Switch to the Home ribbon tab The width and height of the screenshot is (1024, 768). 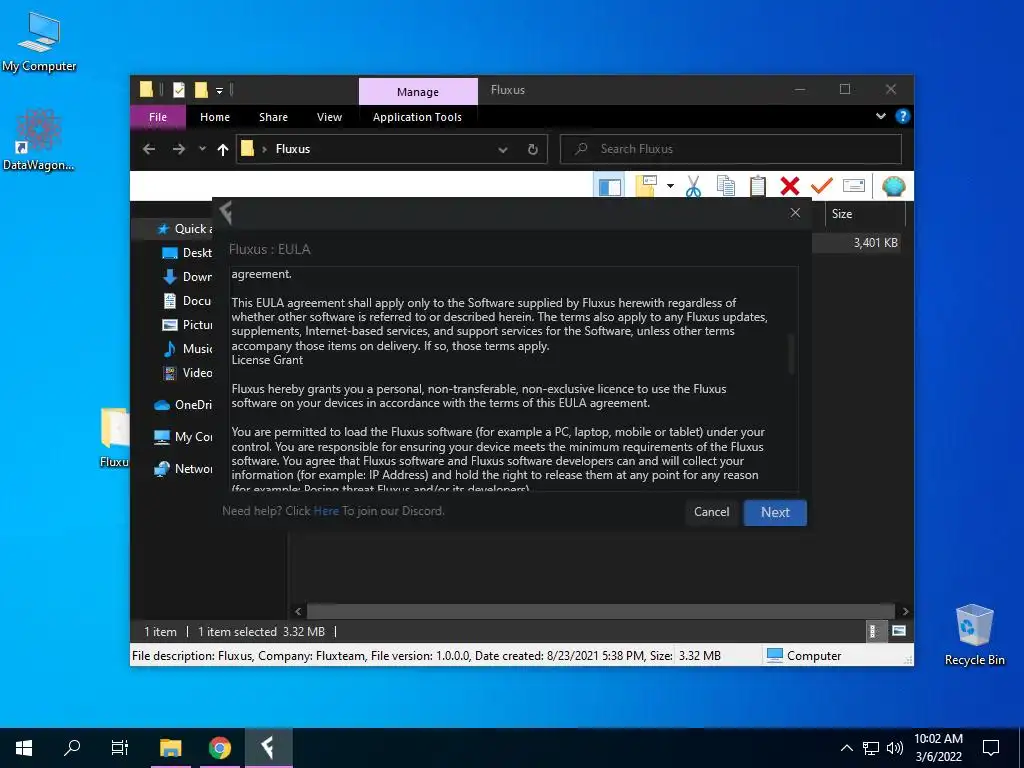[x=215, y=117]
